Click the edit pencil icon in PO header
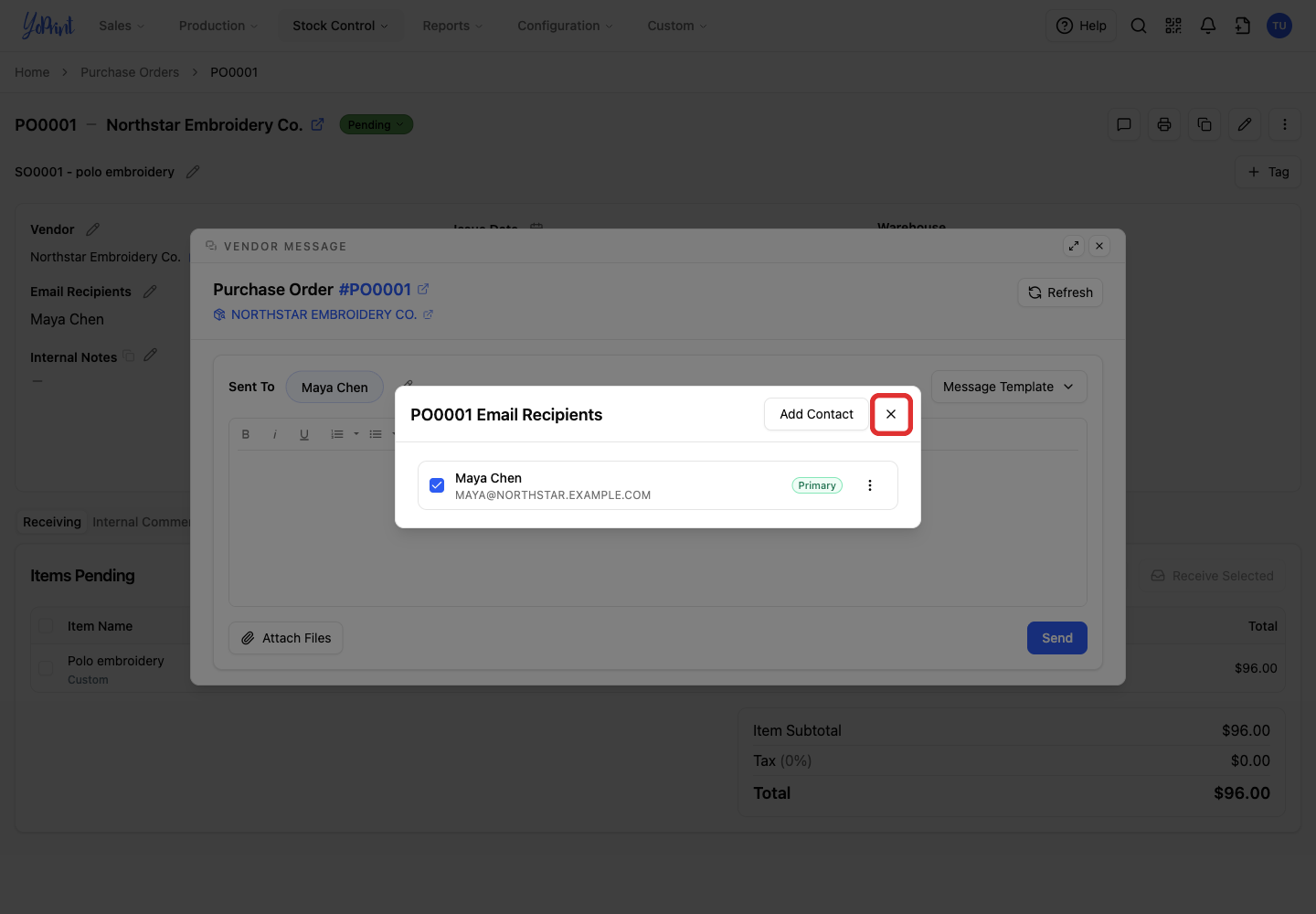1316x914 pixels. [1245, 124]
